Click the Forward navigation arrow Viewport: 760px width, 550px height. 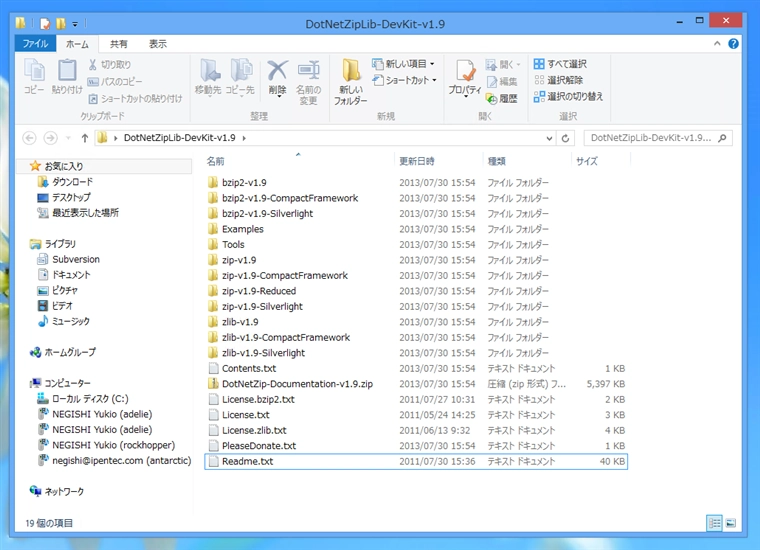[50, 138]
